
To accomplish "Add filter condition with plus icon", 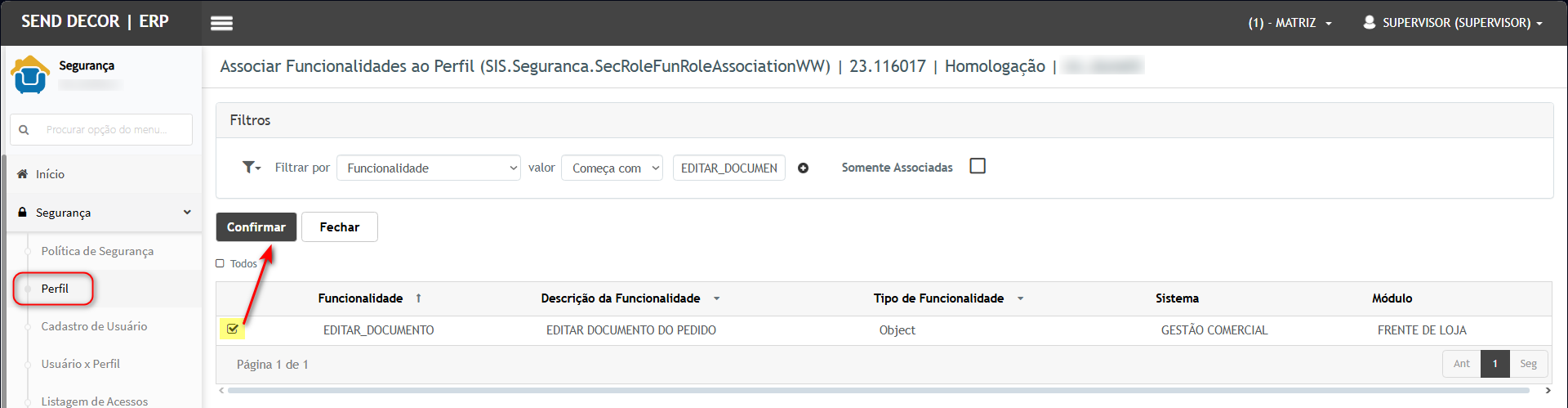I will (x=803, y=168).
